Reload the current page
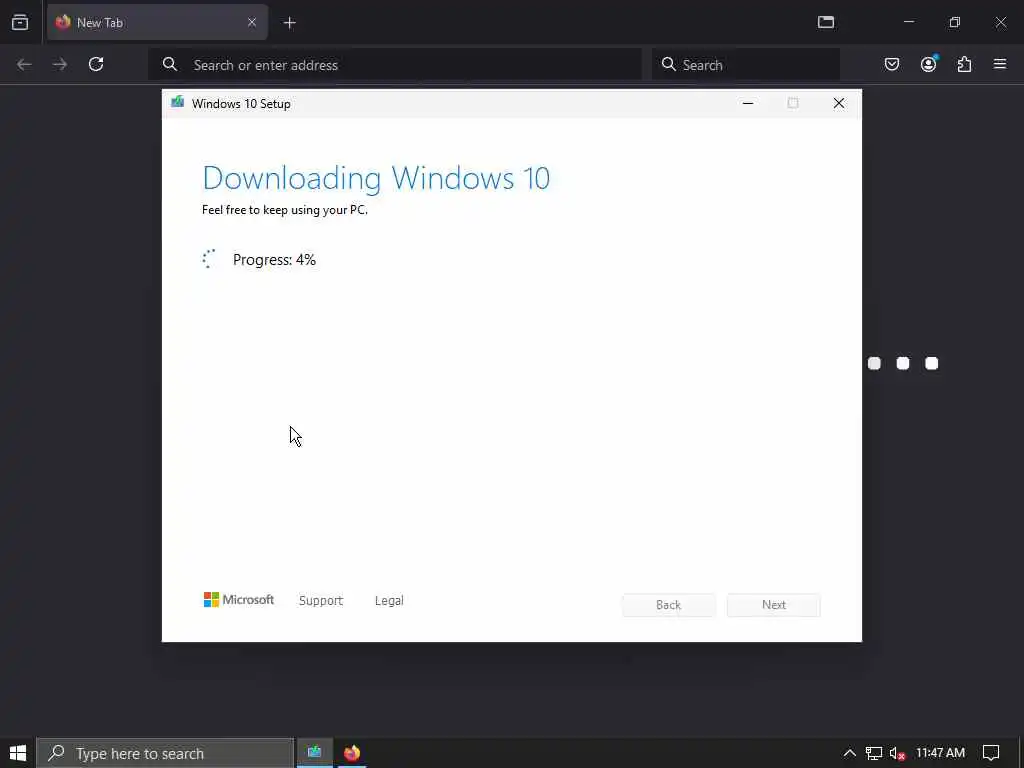1024x768 pixels. pyautogui.click(x=96, y=64)
